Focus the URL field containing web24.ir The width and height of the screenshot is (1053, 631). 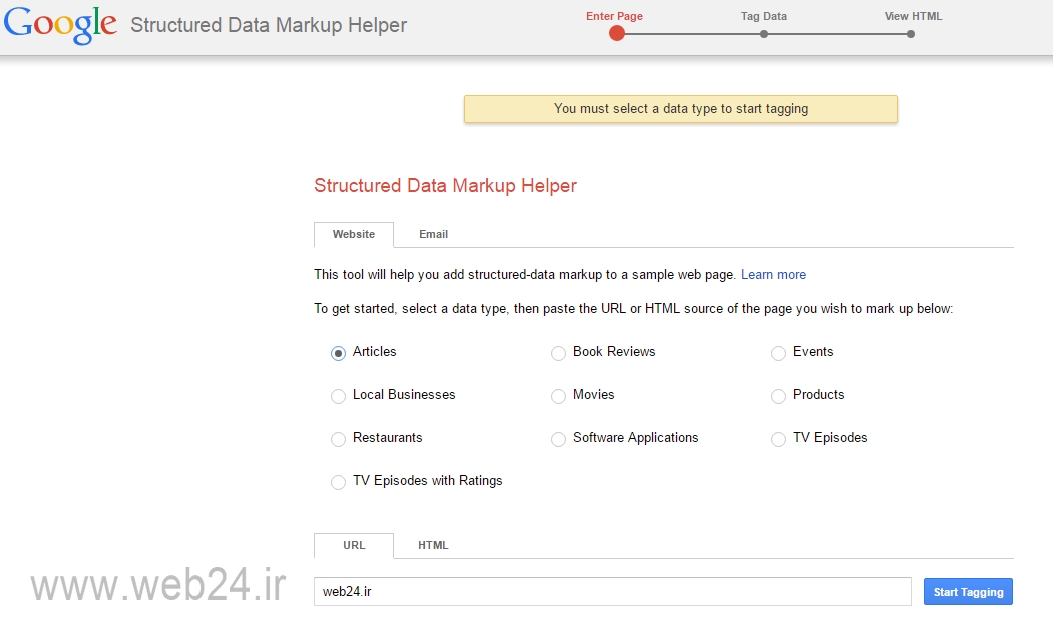612,591
